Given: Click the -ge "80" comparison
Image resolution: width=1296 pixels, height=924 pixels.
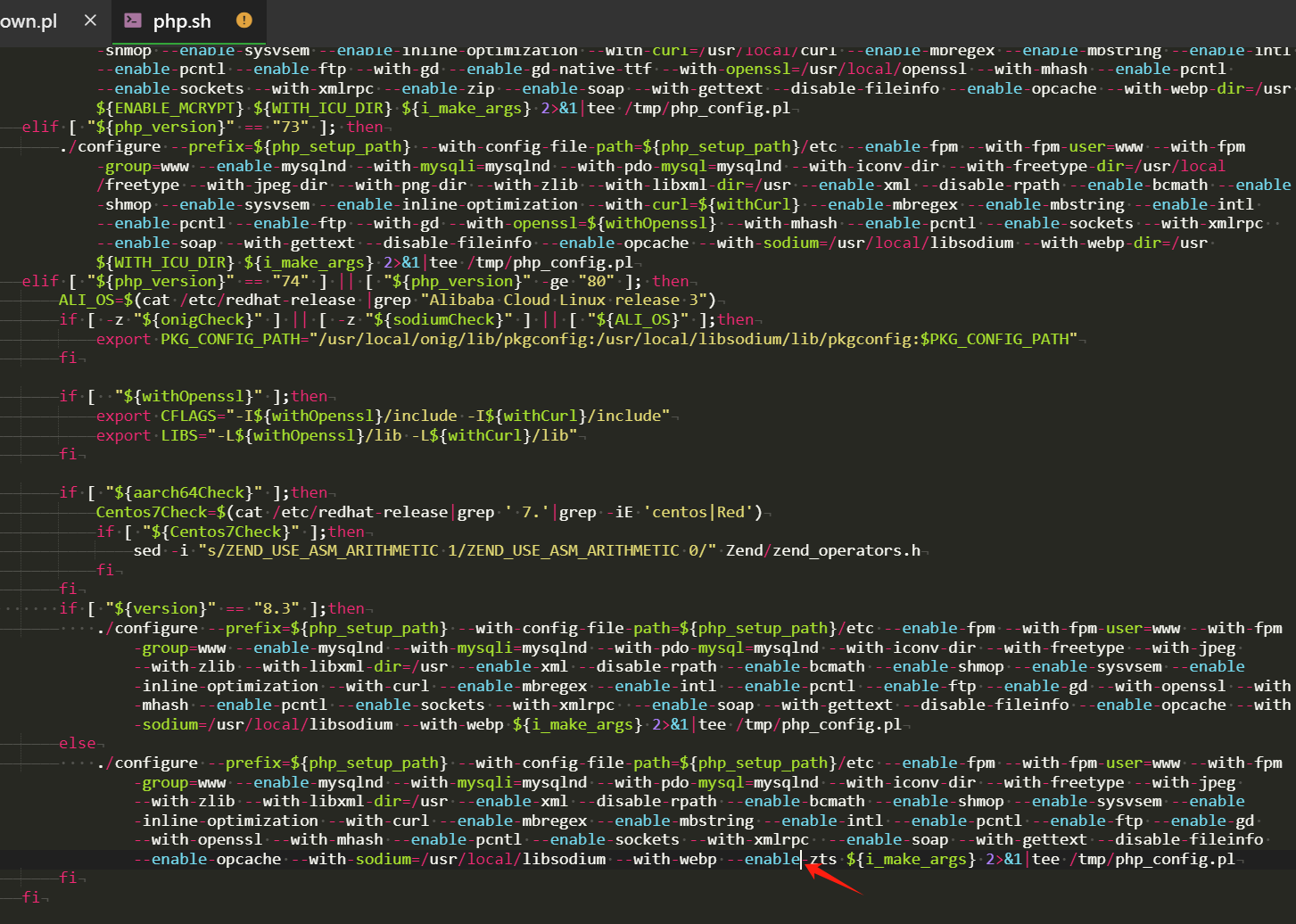Looking at the screenshot, I should coord(592,281).
